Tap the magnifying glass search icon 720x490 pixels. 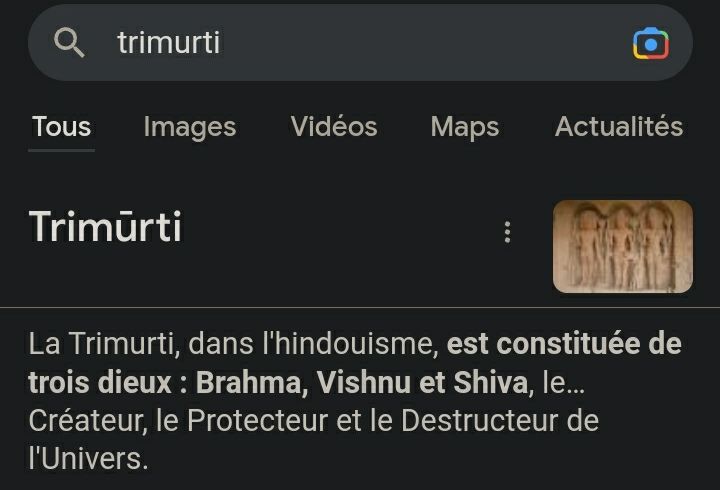[x=69, y=42]
